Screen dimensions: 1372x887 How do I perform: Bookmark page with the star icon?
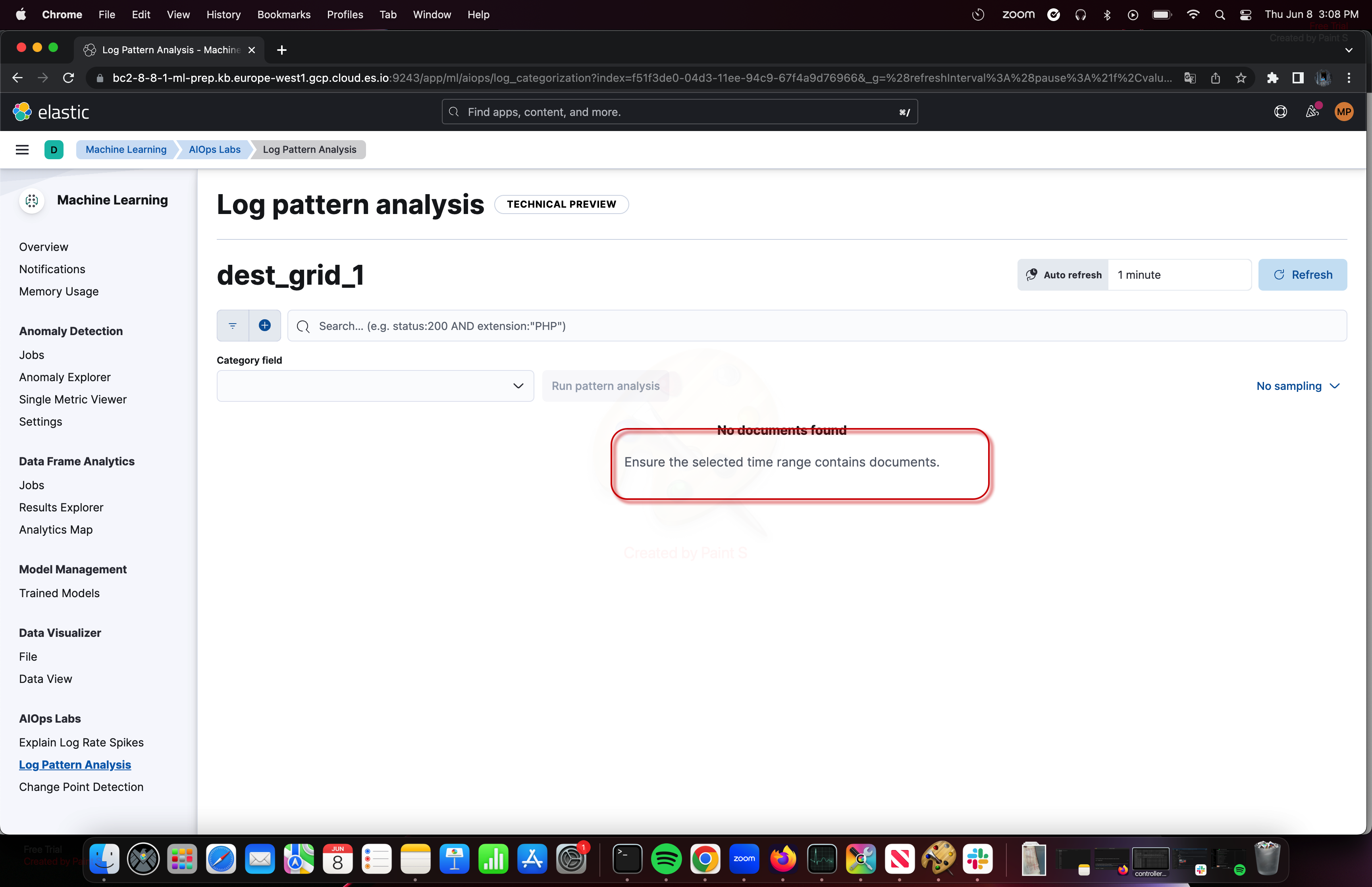pyautogui.click(x=1241, y=78)
